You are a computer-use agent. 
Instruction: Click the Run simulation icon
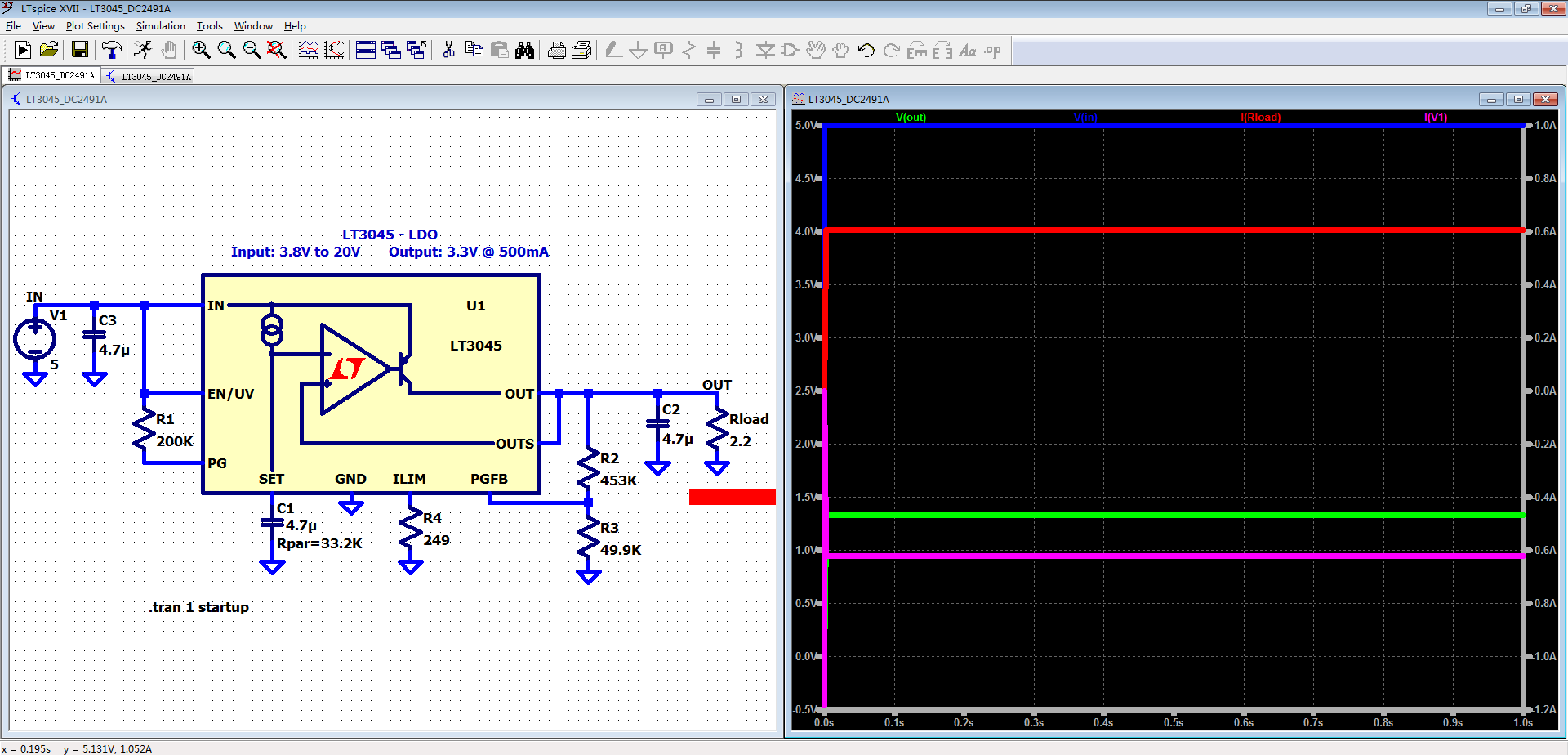tap(23, 51)
